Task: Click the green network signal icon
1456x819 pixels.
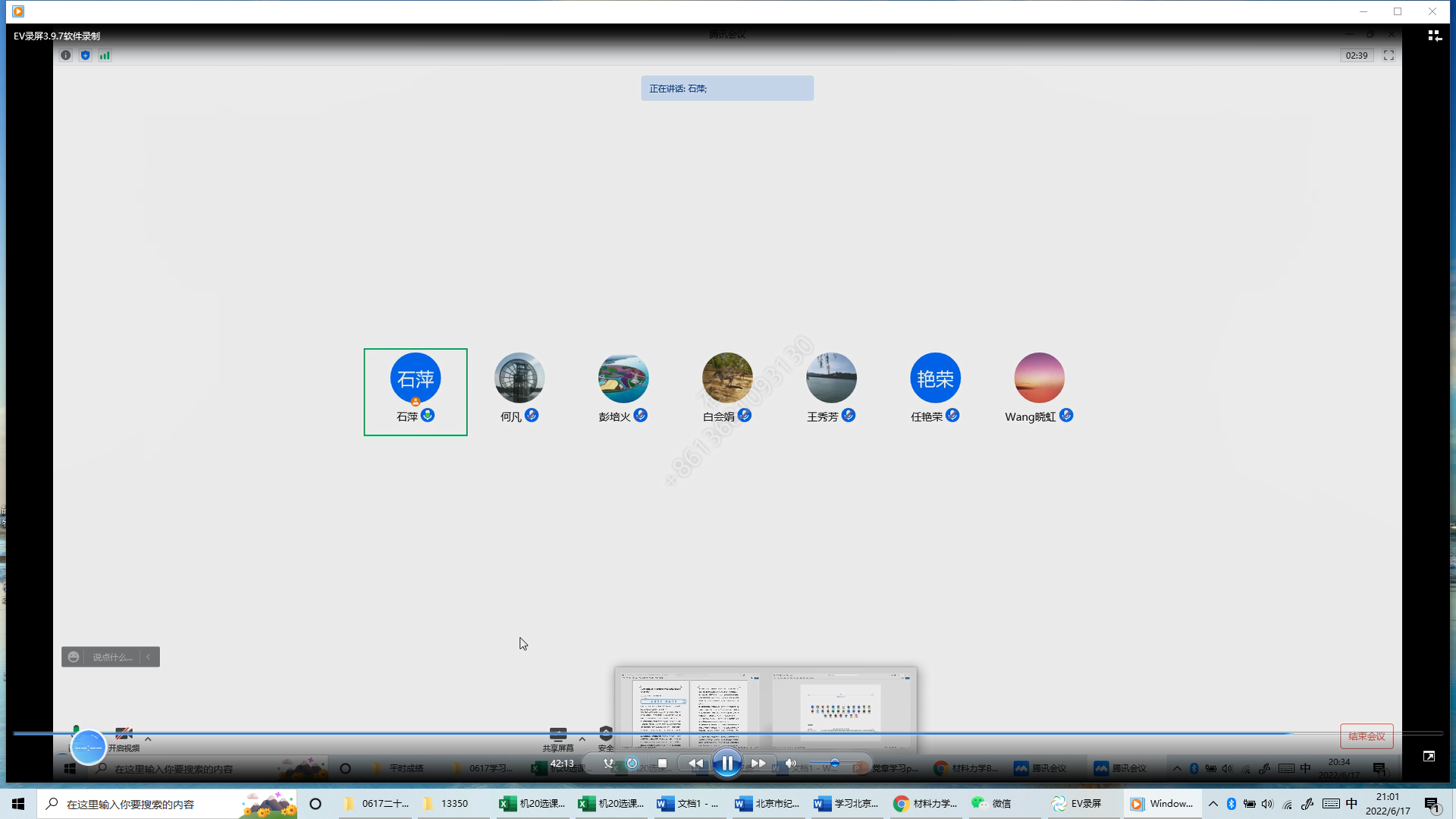Action: [x=105, y=55]
